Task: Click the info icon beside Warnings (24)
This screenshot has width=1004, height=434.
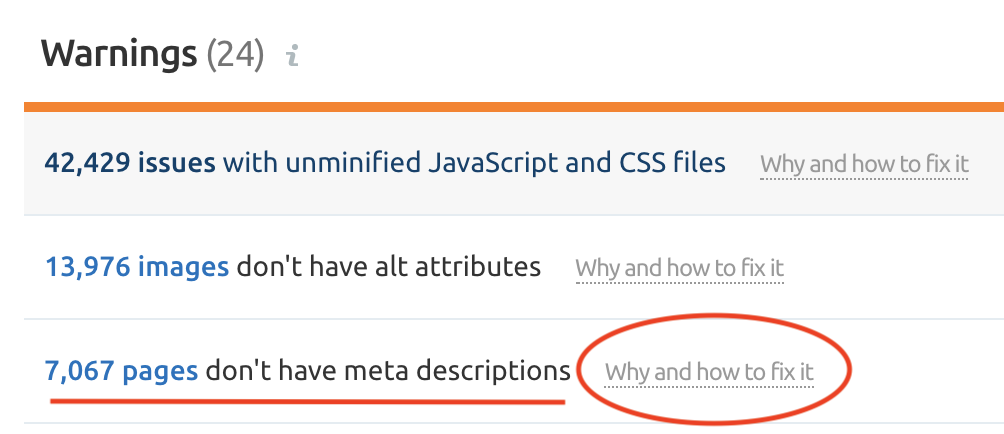Action: point(292,56)
